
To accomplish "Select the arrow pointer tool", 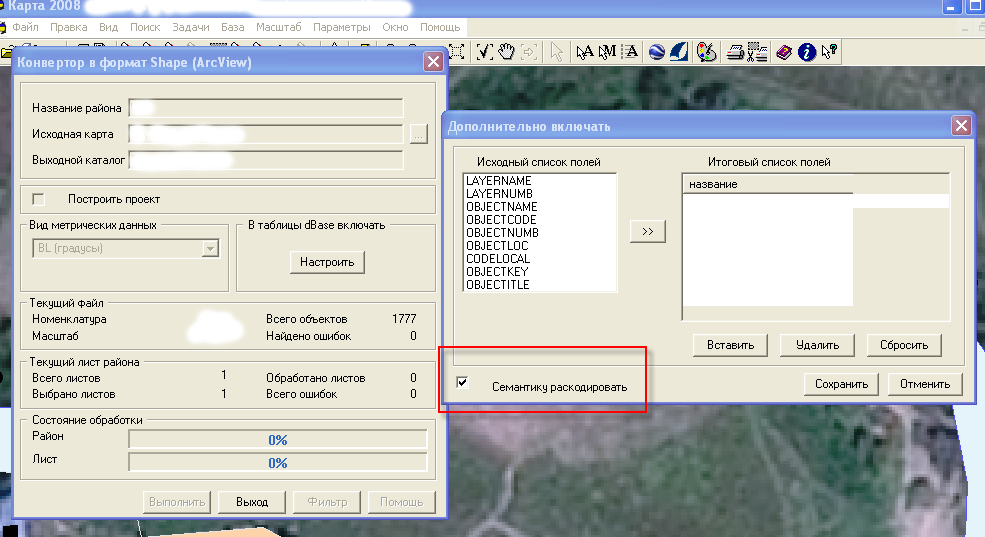I will [x=557, y=52].
